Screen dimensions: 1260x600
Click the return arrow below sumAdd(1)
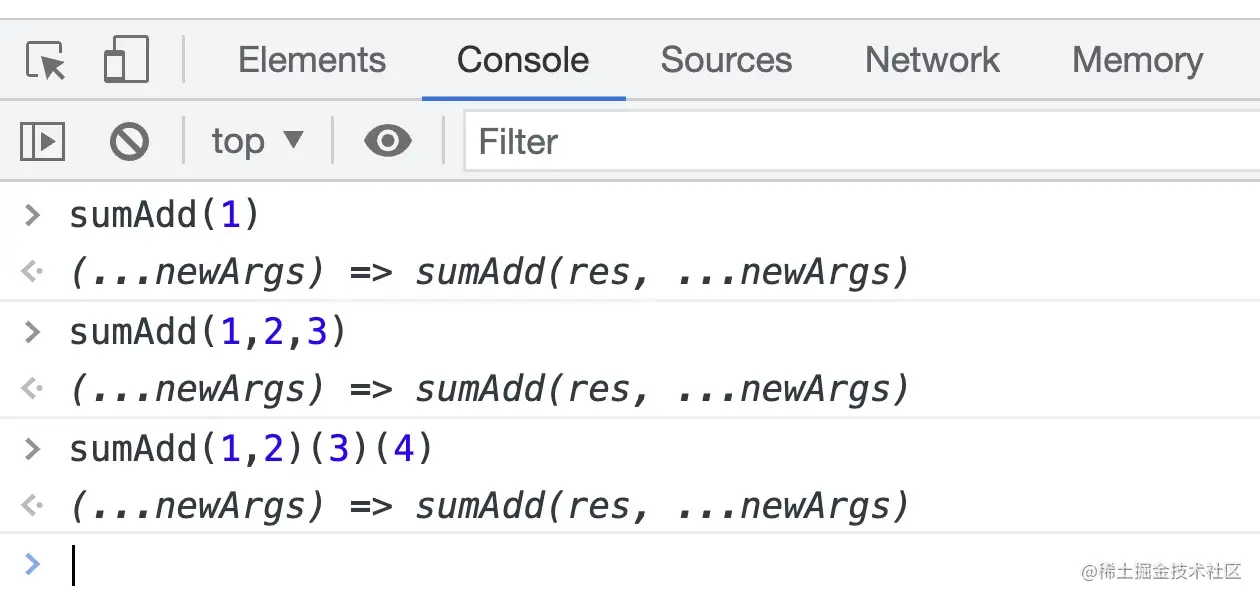tap(33, 271)
